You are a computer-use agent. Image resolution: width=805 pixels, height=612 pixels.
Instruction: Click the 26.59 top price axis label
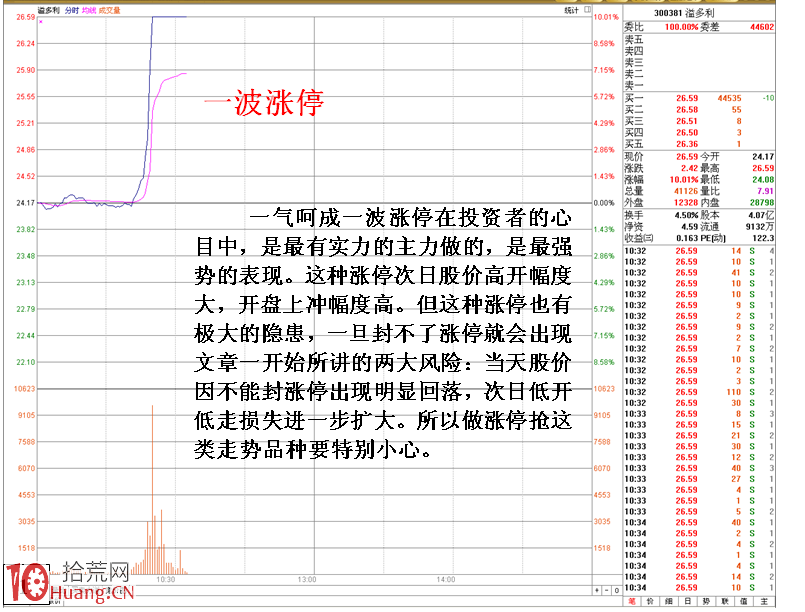point(26,17)
